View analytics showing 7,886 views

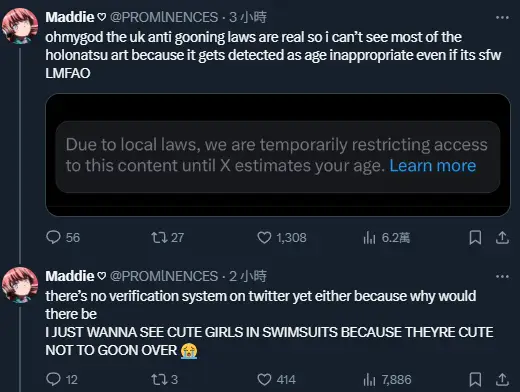pyautogui.click(x=387, y=379)
